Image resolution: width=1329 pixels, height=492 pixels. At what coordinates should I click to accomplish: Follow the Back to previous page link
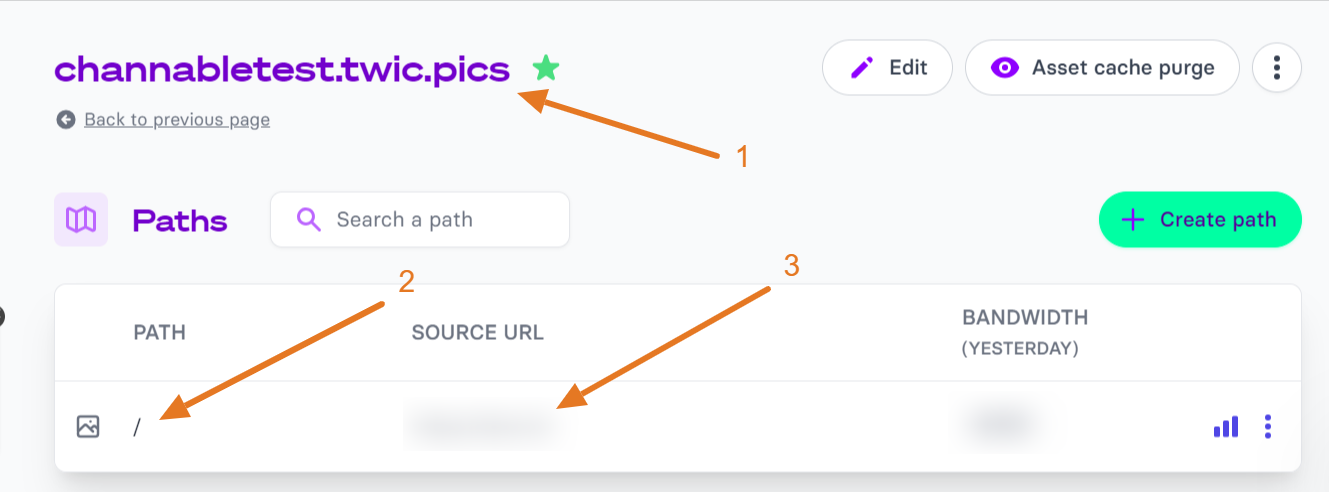177,120
